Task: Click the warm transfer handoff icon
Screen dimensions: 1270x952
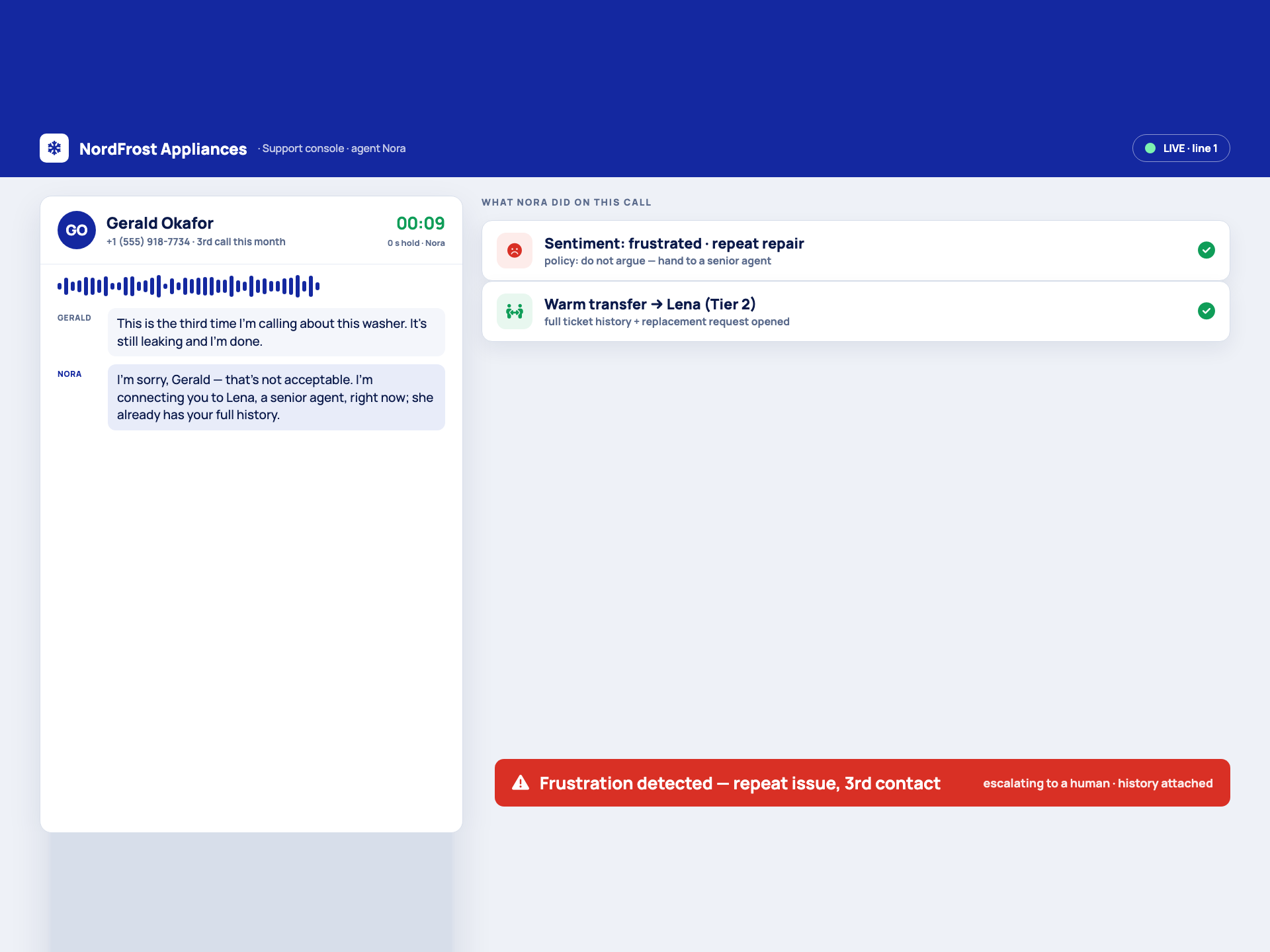Action: coord(515,311)
